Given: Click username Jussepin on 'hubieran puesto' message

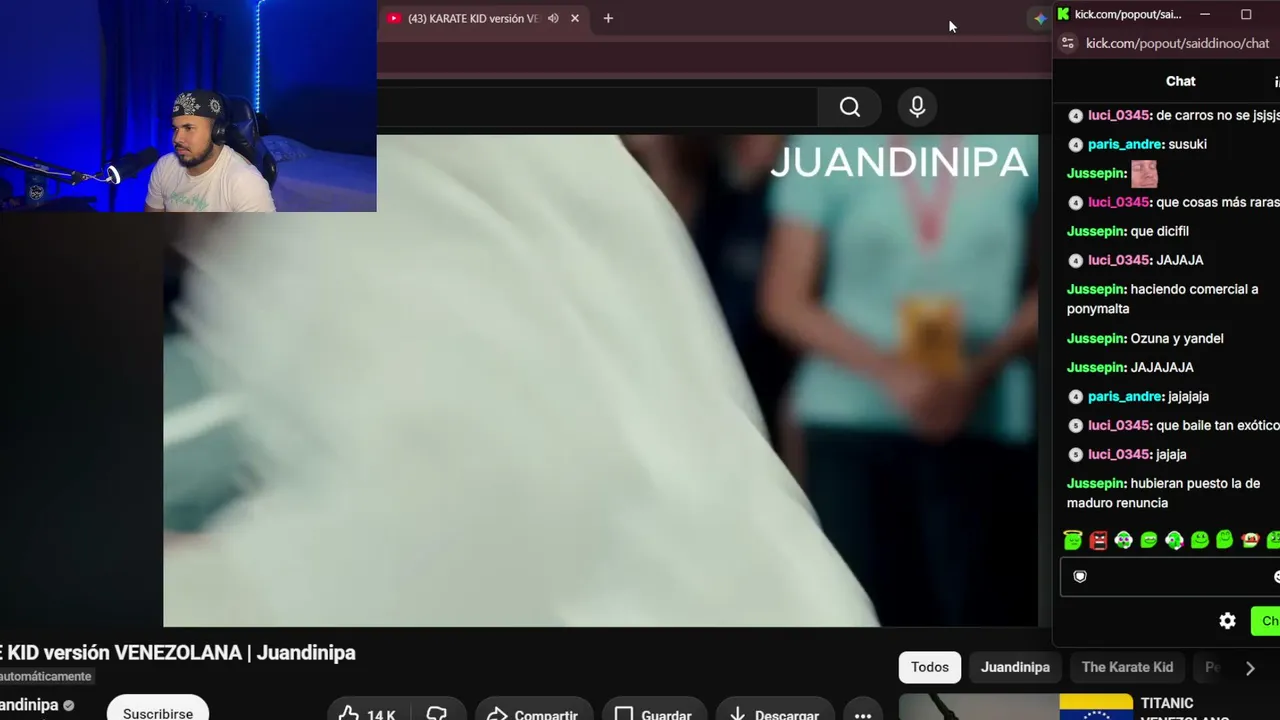Looking at the screenshot, I should [1096, 483].
